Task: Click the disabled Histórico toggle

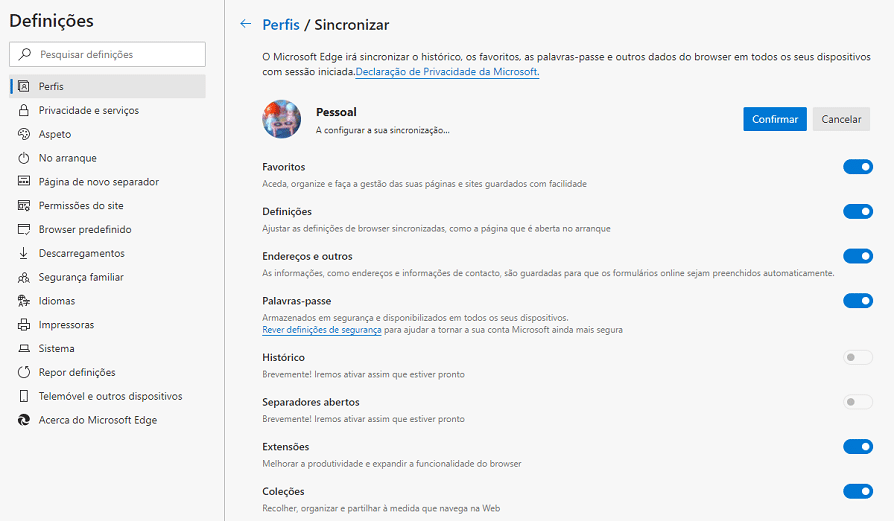Action: click(858, 357)
